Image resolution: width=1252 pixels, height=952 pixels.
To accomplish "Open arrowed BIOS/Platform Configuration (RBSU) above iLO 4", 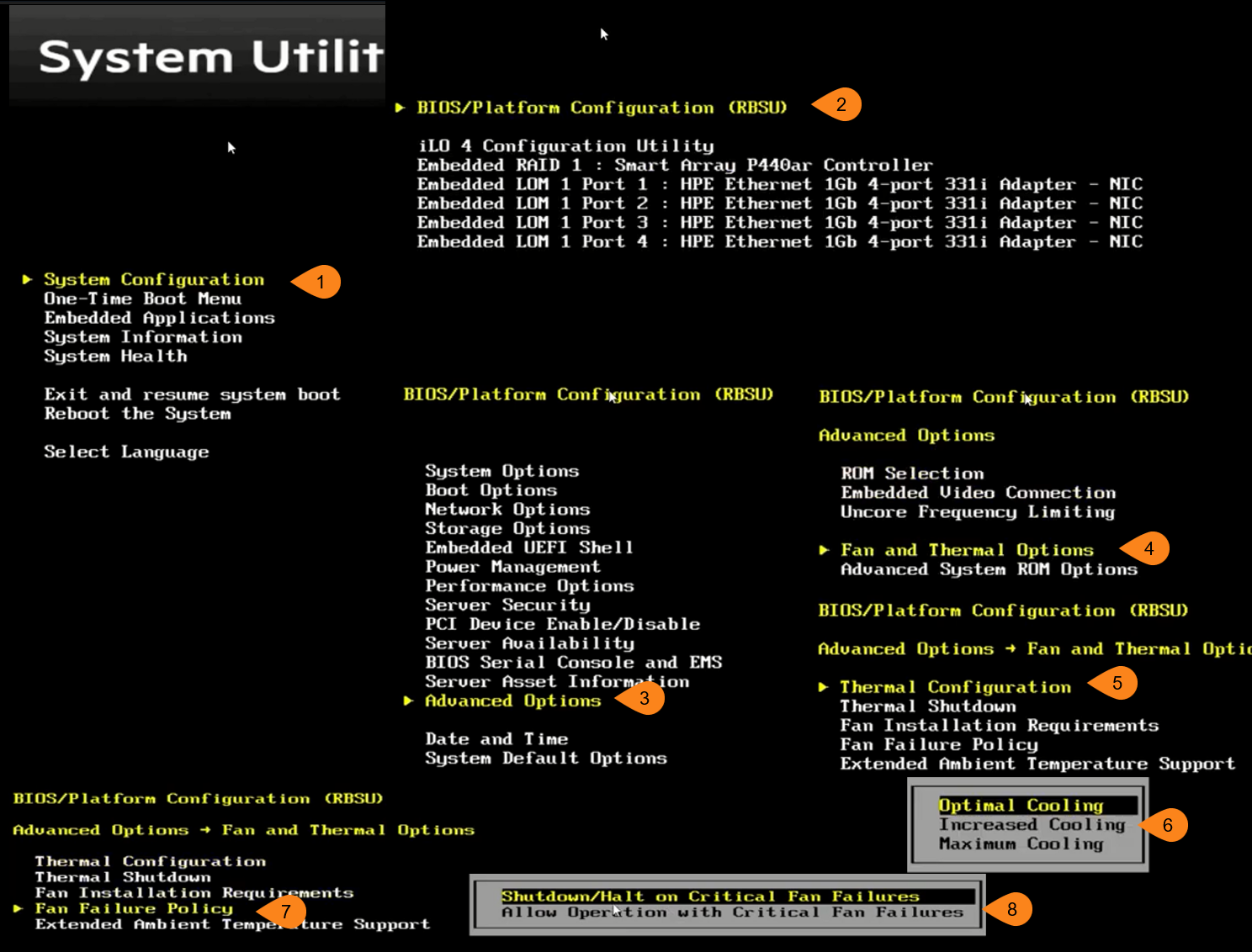I will pyautogui.click(x=602, y=108).
